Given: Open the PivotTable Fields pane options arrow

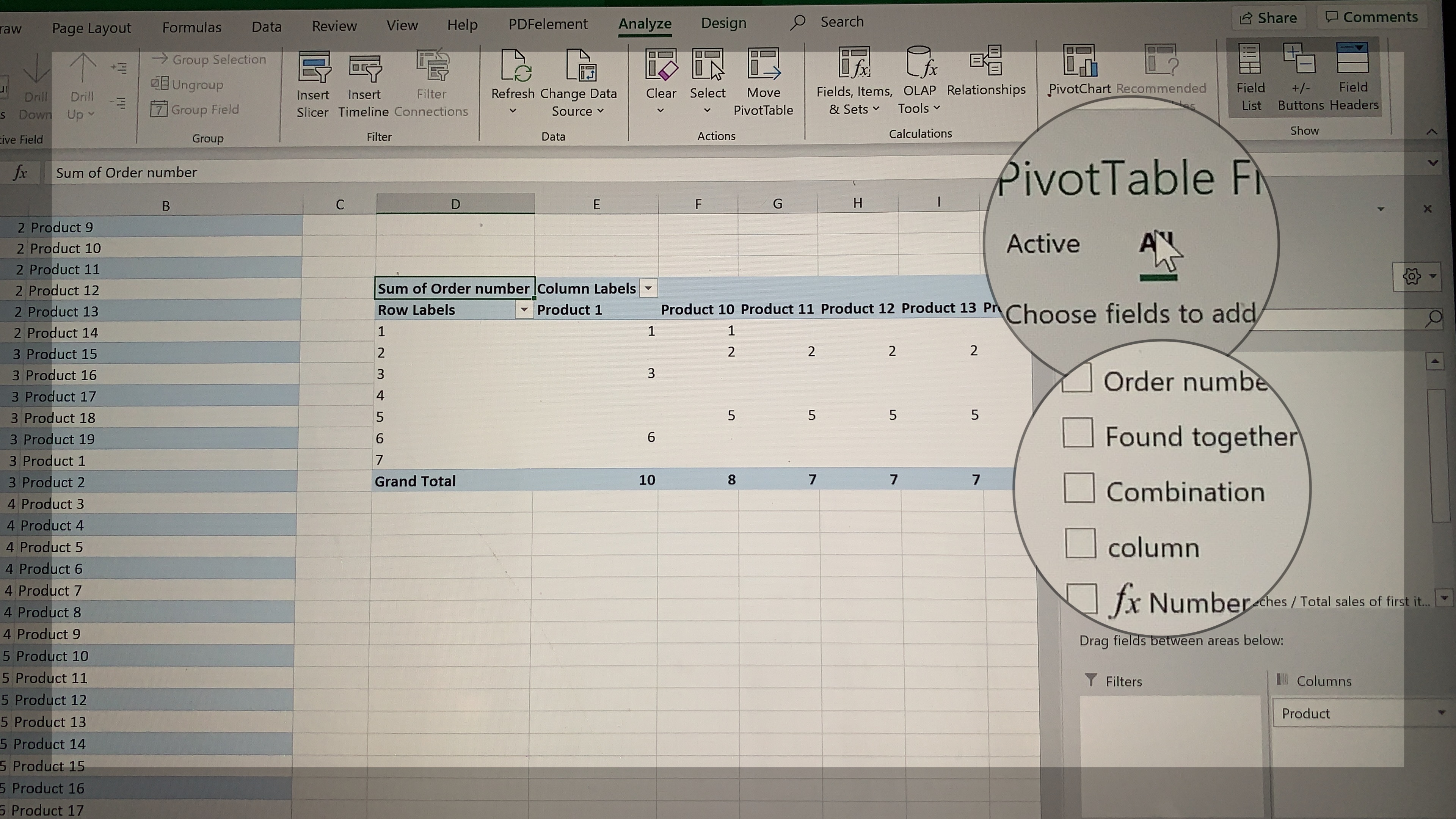Looking at the screenshot, I should pos(1381,209).
